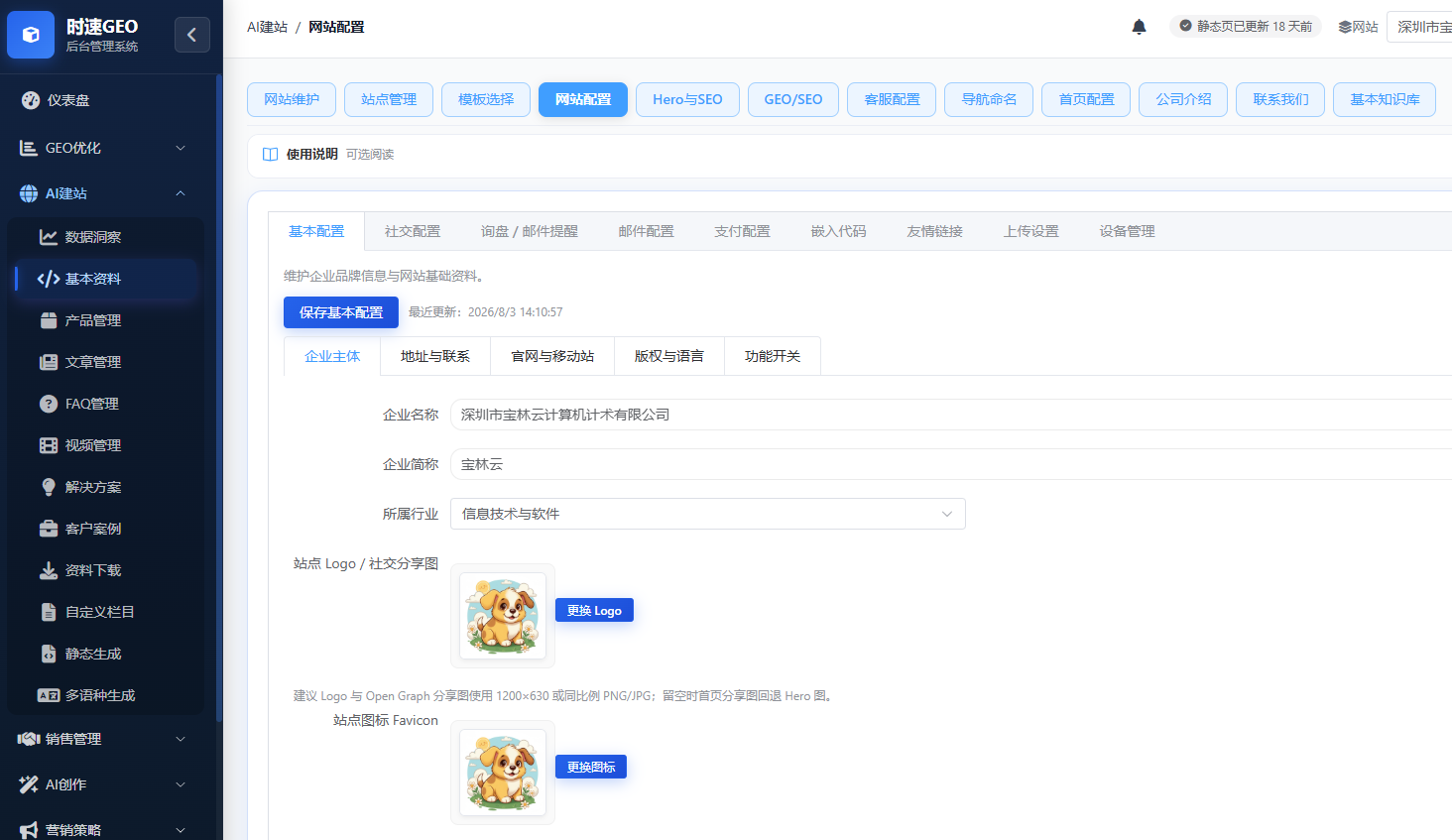1452x840 pixels.
Task: Click the Favicon puppy thumbnail
Action: (x=503, y=773)
